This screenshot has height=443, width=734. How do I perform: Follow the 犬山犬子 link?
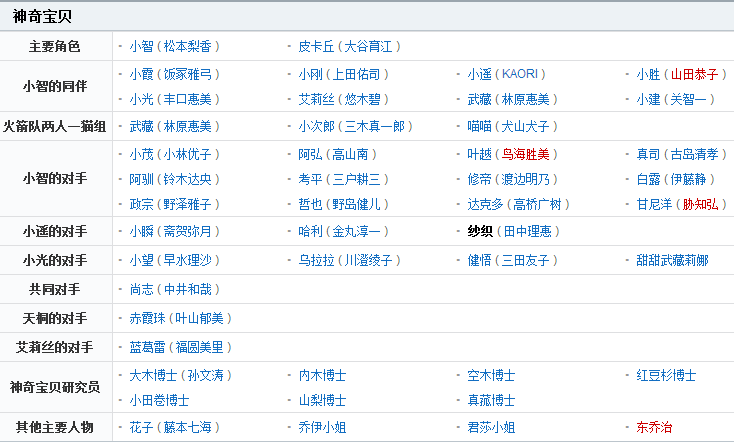coord(525,126)
